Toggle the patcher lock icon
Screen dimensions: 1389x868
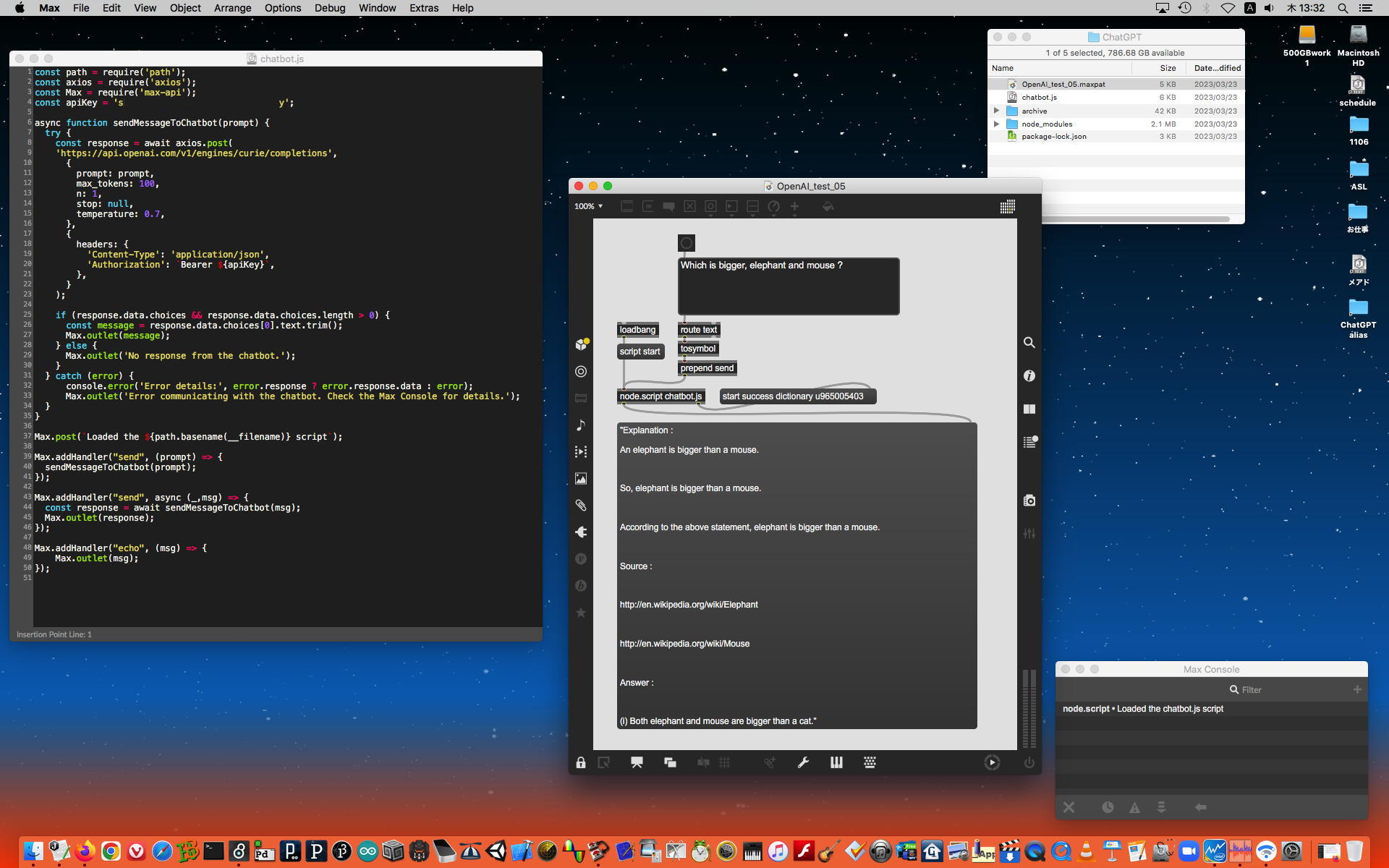click(x=581, y=762)
